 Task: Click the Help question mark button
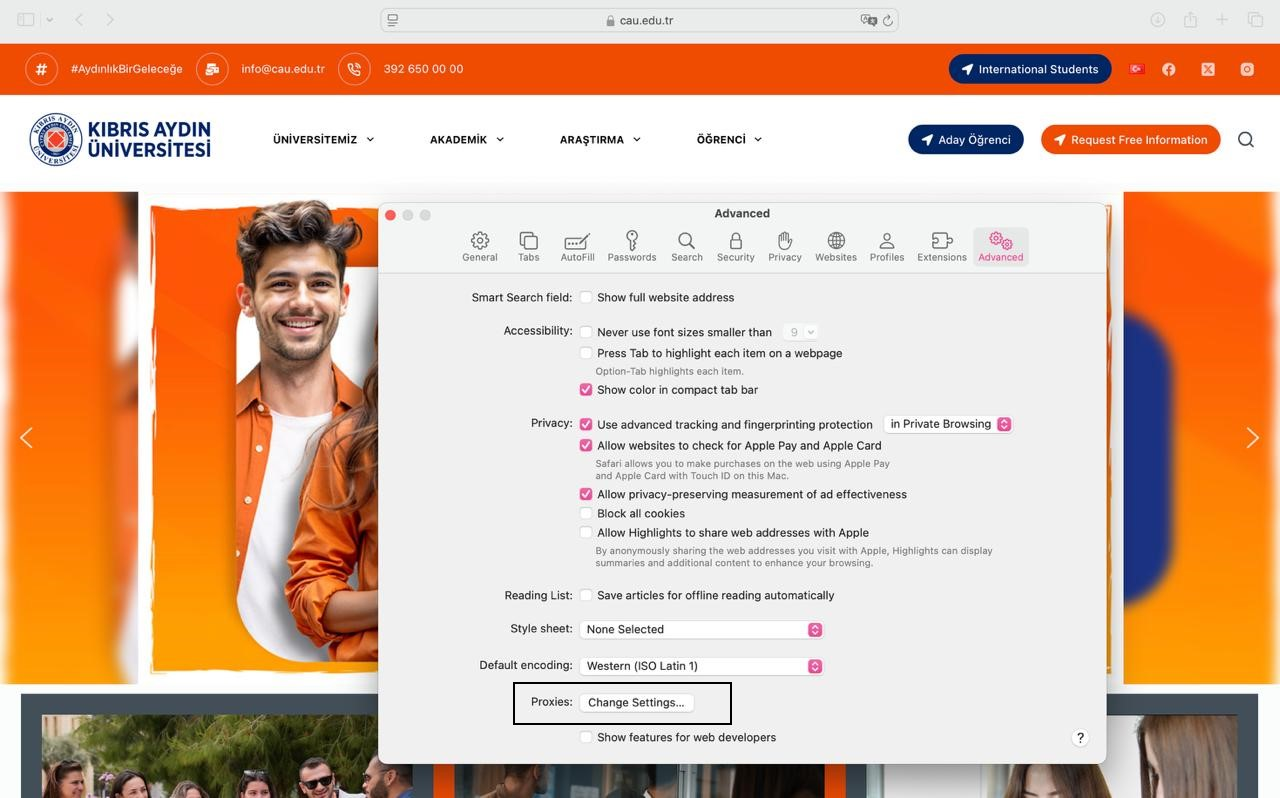[1080, 737]
